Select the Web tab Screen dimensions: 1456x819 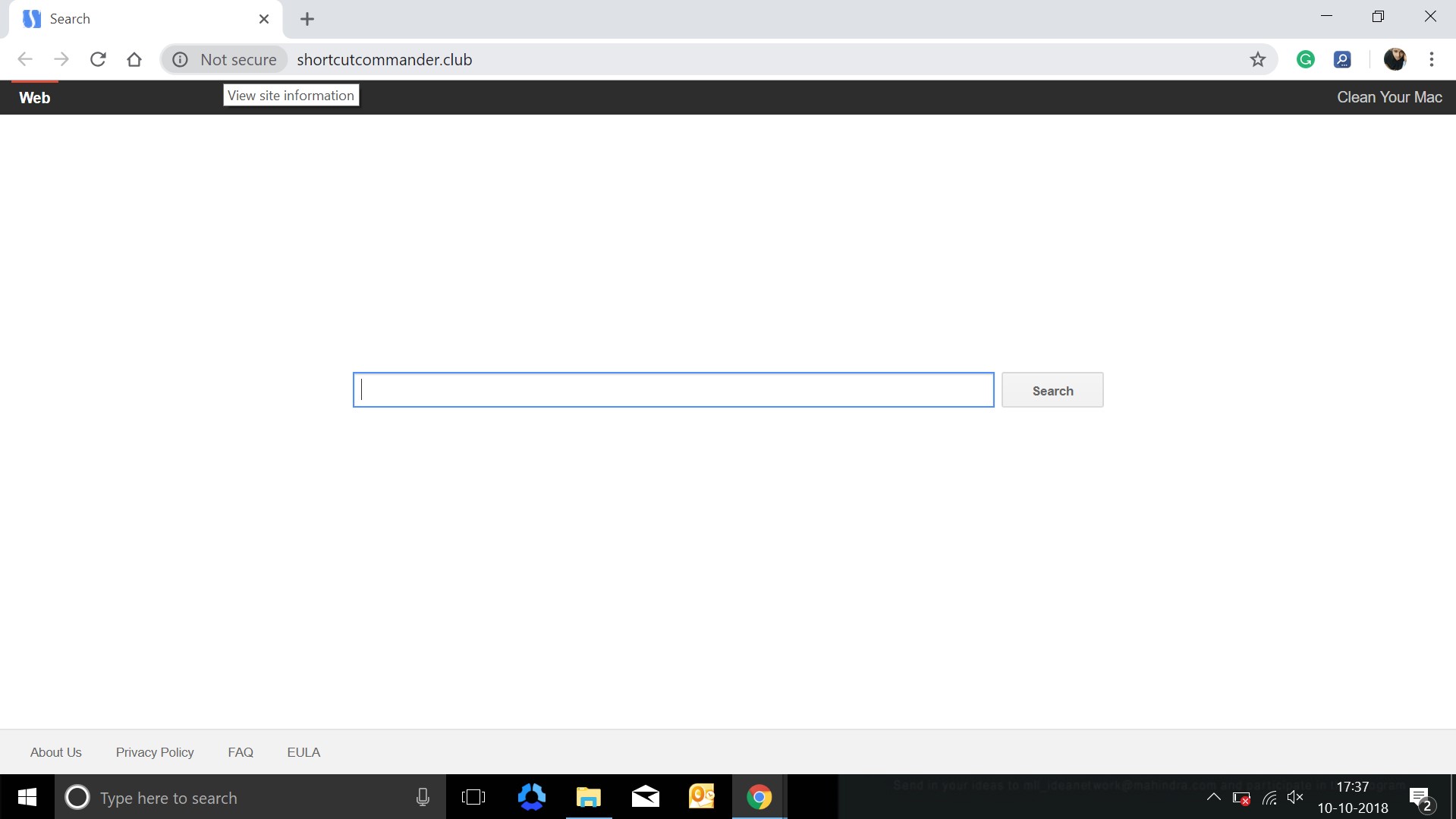coord(35,97)
